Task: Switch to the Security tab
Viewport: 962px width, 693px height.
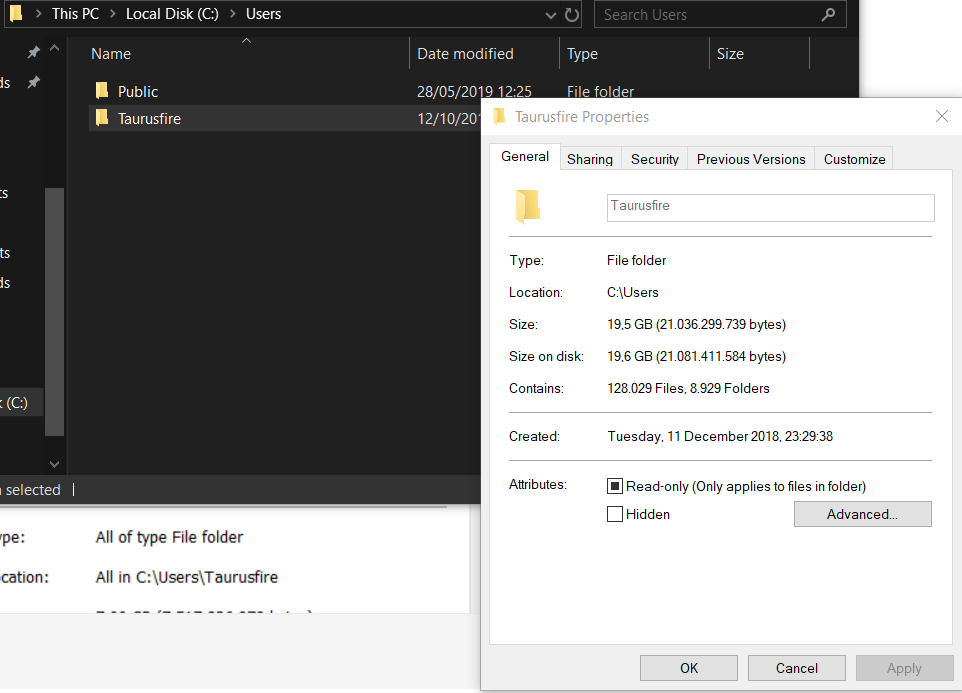Action: (655, 159)
